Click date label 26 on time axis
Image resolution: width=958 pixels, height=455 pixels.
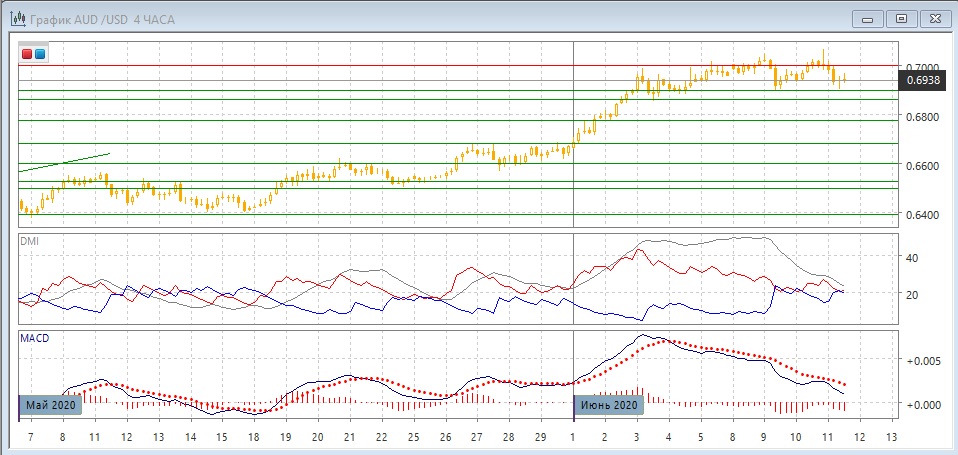click(x=445, y=438)
